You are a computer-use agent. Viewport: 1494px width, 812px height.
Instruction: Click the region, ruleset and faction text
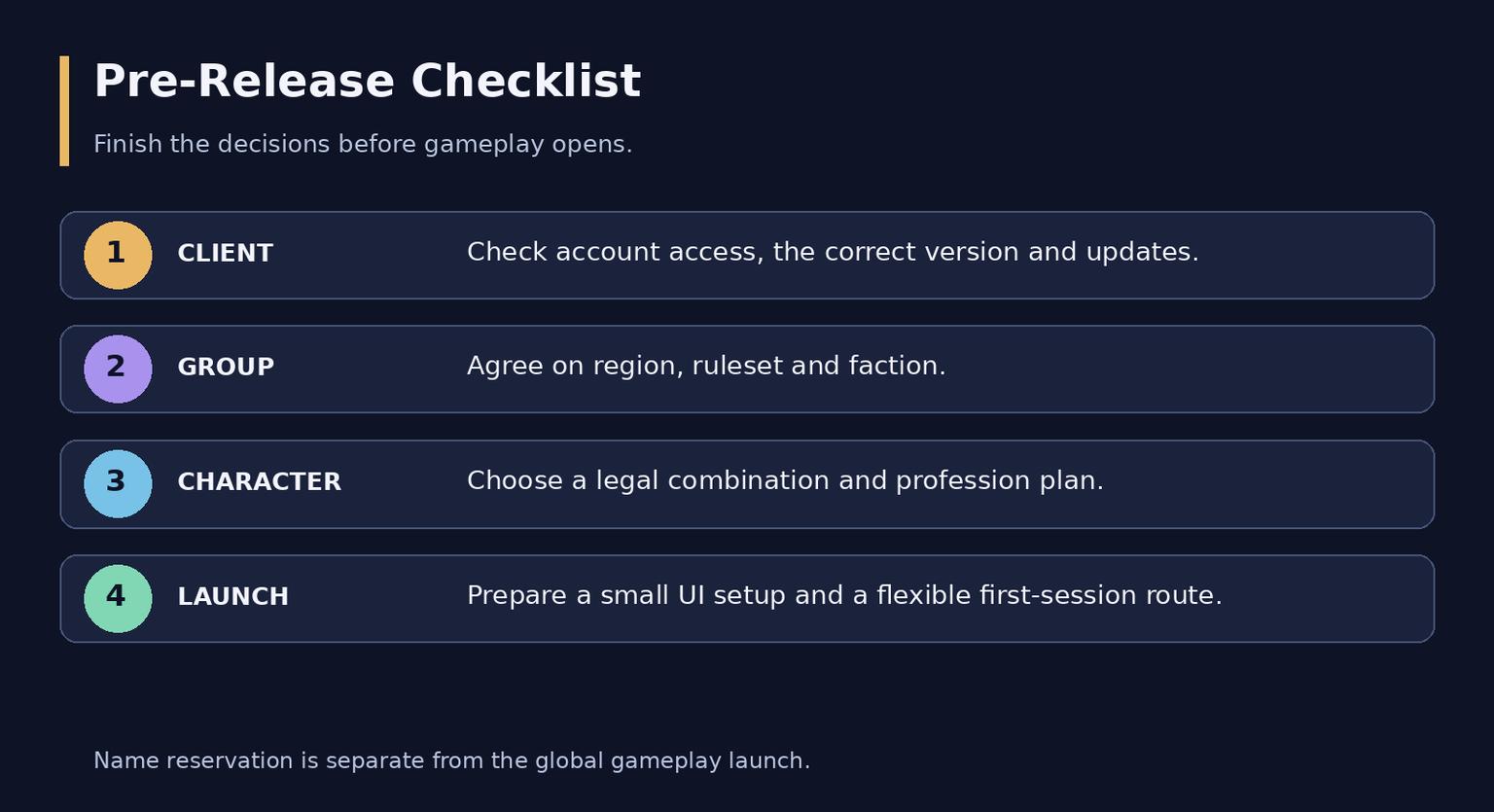click(x=706, y=367)
